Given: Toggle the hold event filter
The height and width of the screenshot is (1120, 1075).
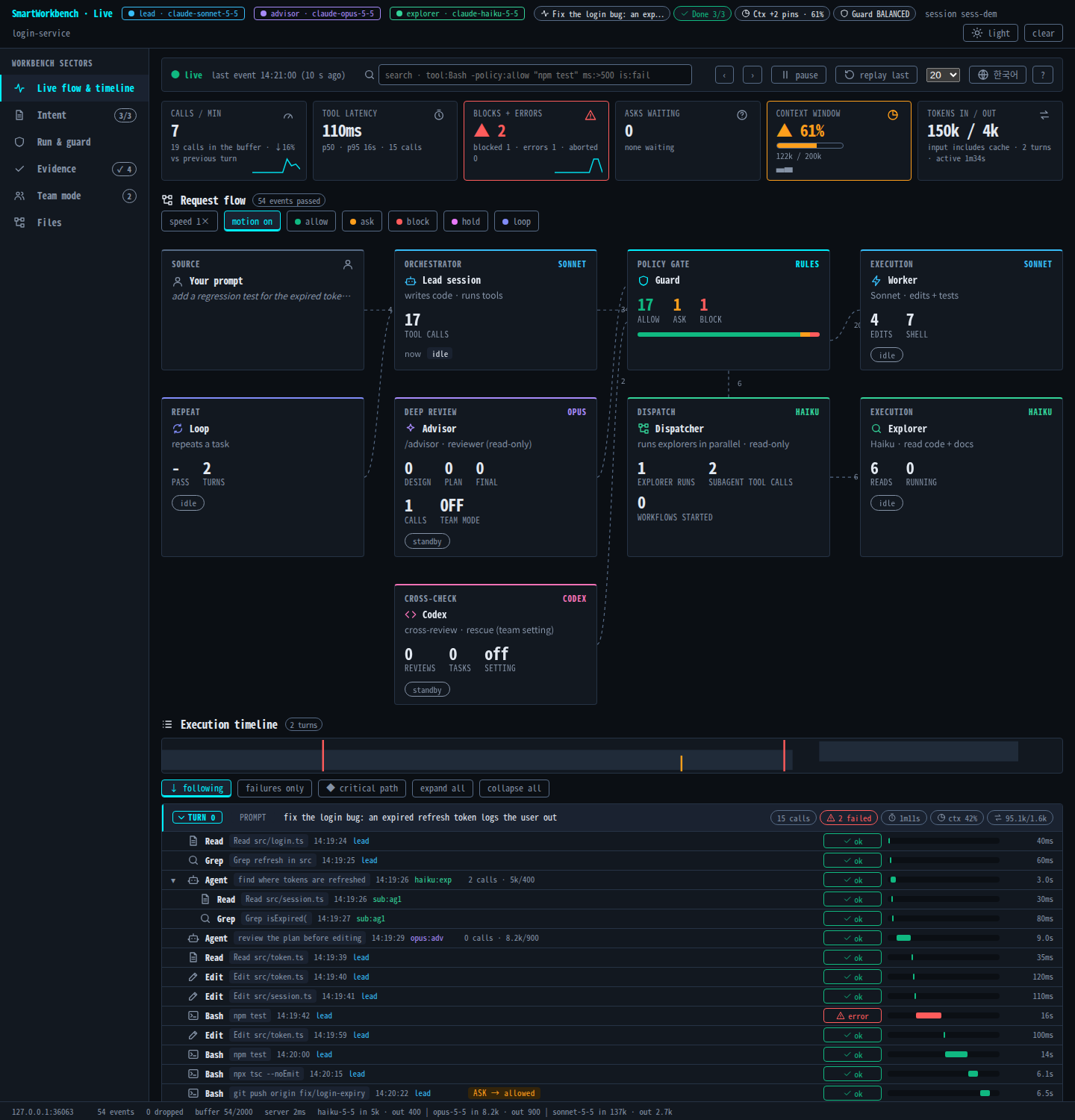Looking at the screenshot, I should coord(466,221).
